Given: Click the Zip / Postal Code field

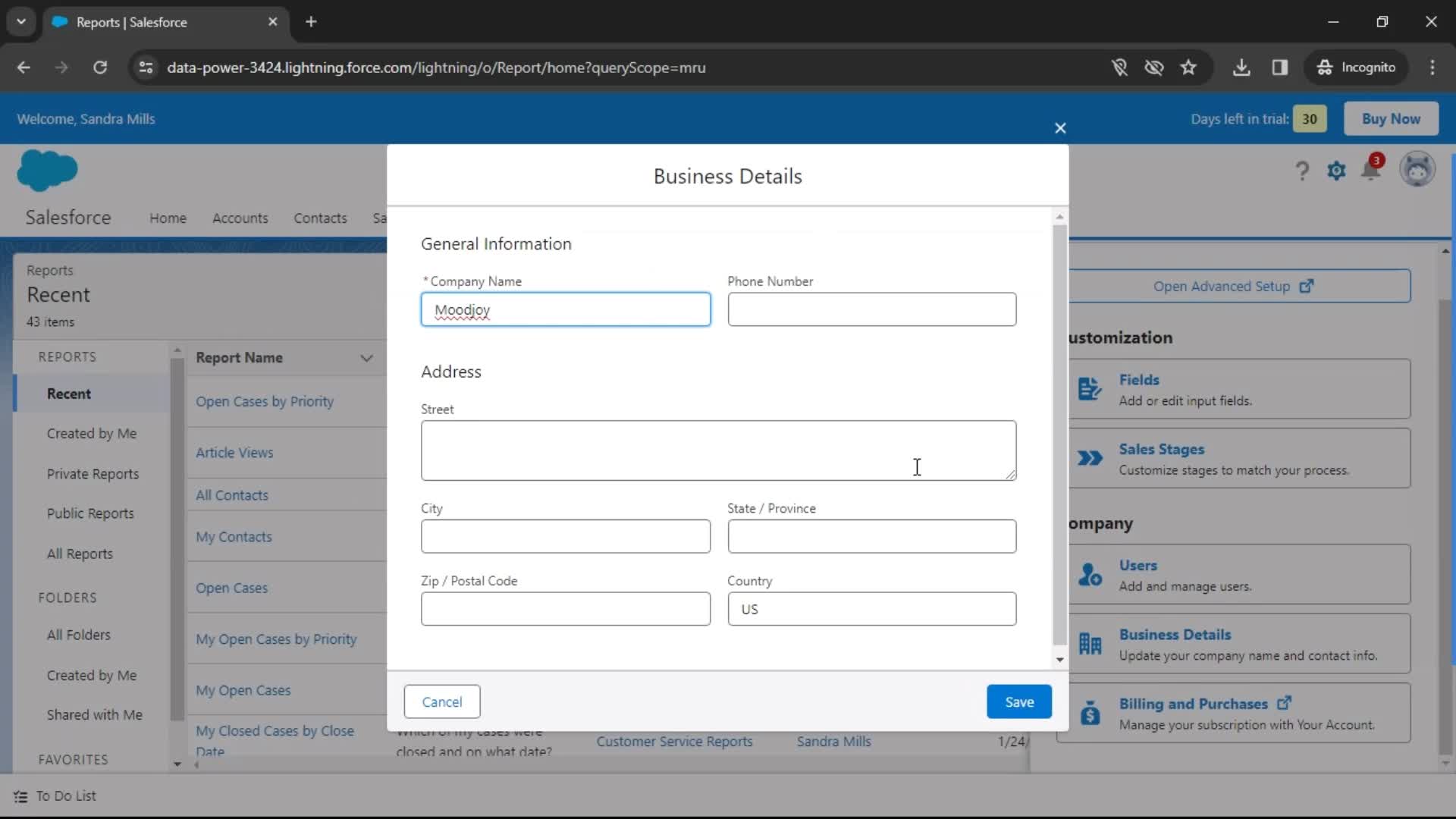Looking at the screenshot, I should click(566, 609).
